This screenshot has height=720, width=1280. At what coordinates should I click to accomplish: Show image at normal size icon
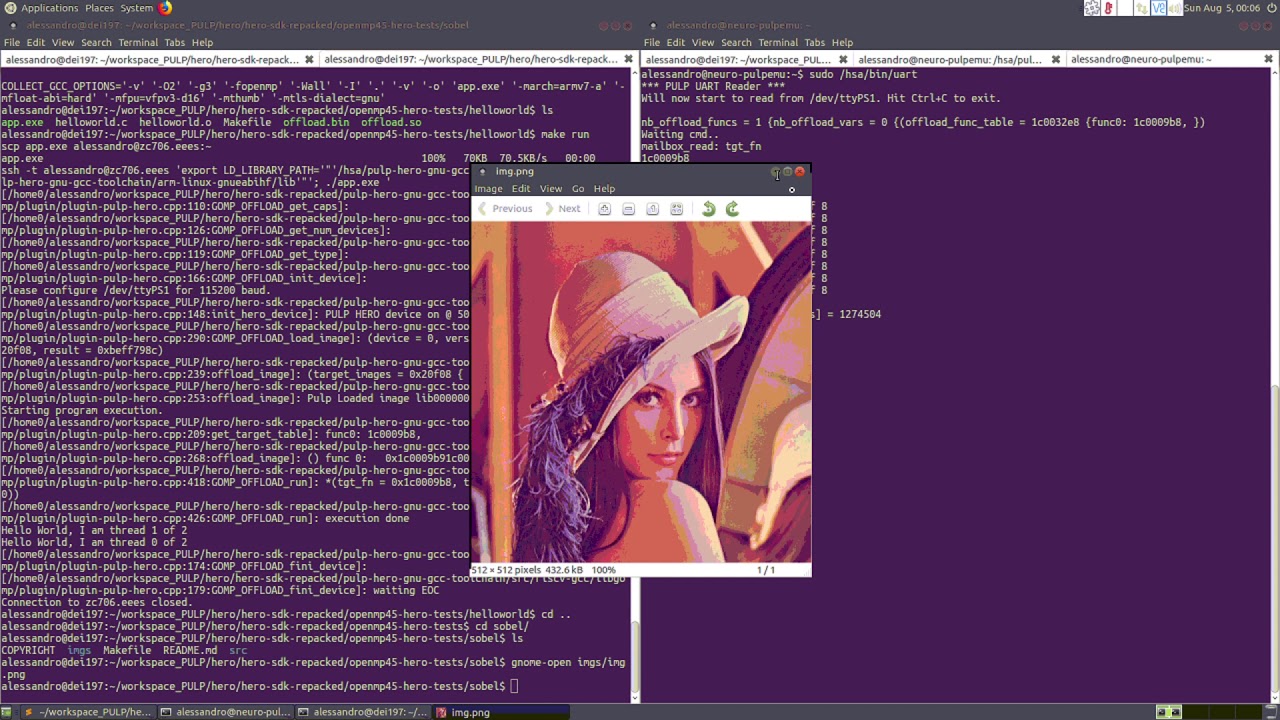click(652, 209)
